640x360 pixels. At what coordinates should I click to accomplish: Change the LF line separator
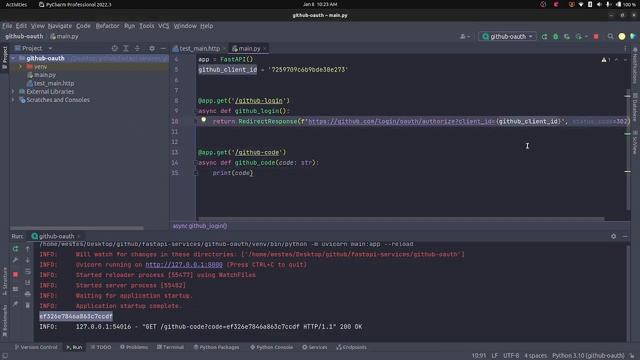[x=494, y=356]
